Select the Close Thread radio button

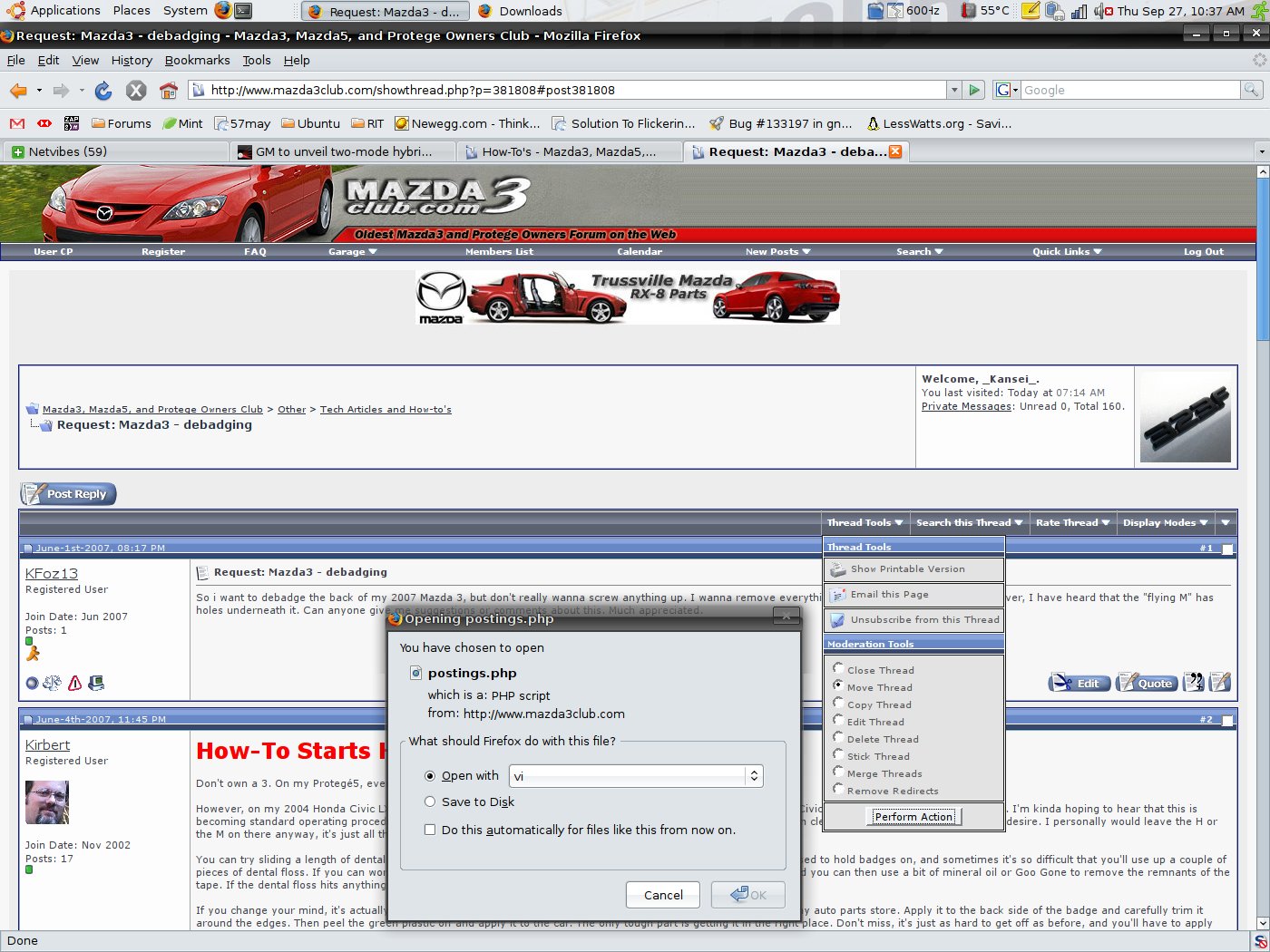[838, 669]
